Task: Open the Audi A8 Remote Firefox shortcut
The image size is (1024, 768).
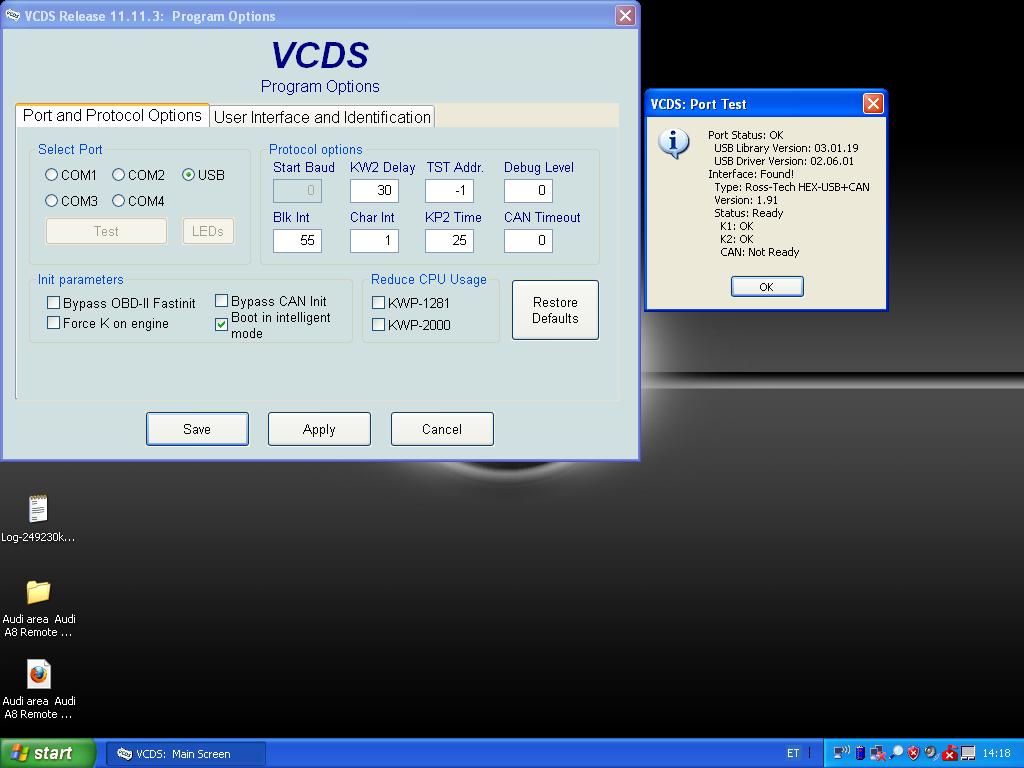Action: click(x=38, y=675)
